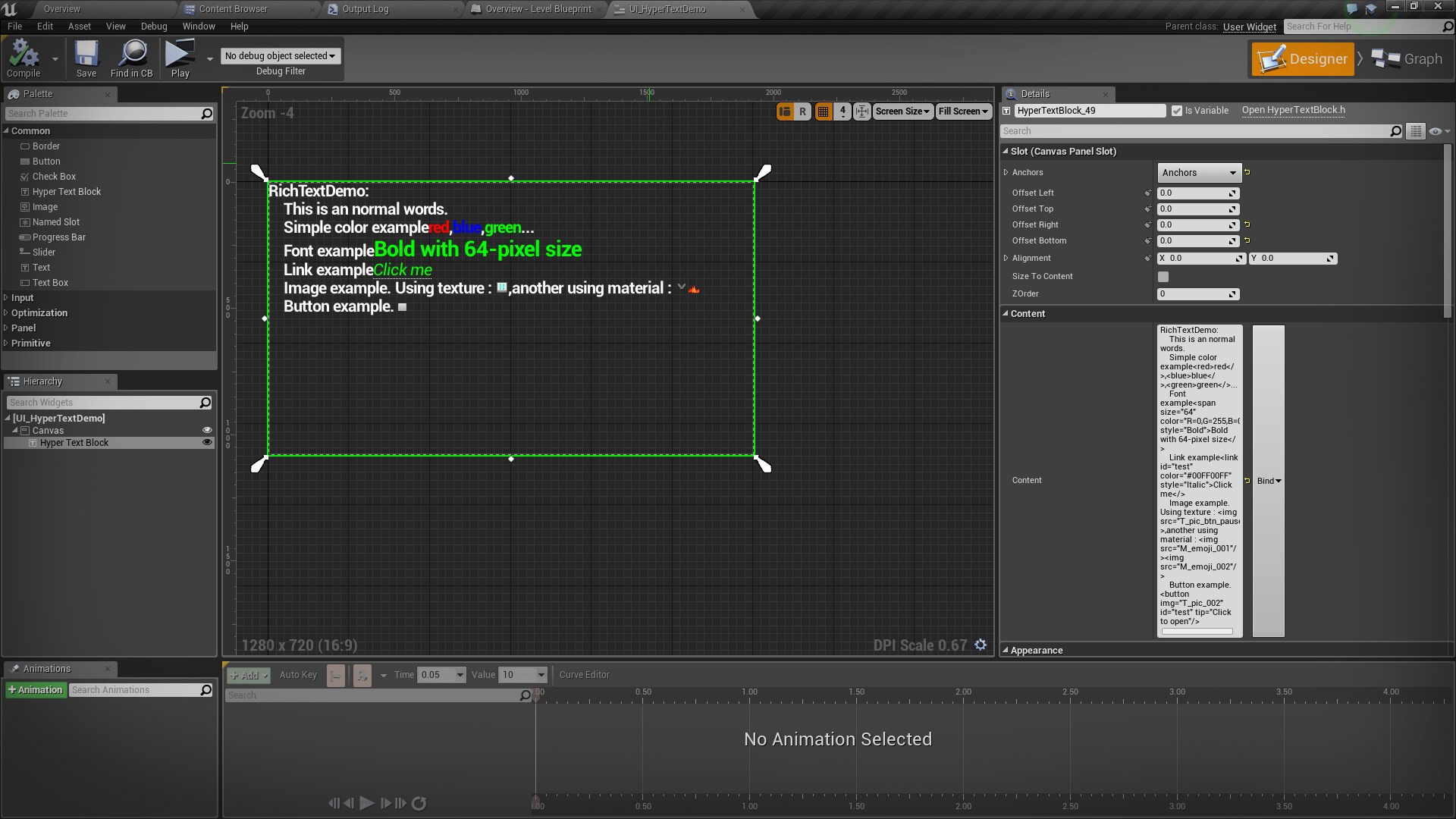
Task: Toggle the grid snapping icon in the viewport
Action: coord(824,111)
